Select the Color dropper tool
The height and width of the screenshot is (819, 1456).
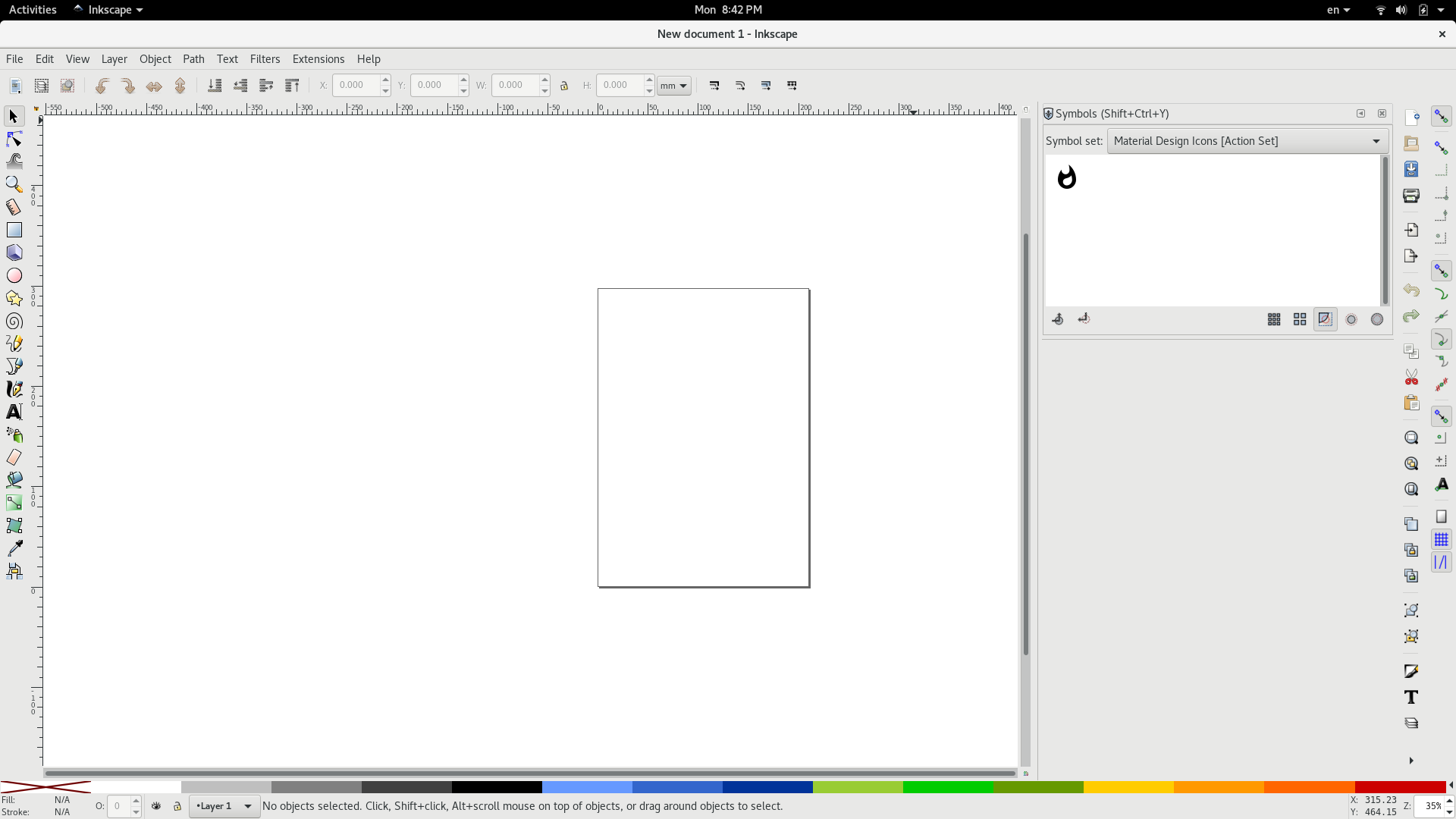tap(14, 548)
